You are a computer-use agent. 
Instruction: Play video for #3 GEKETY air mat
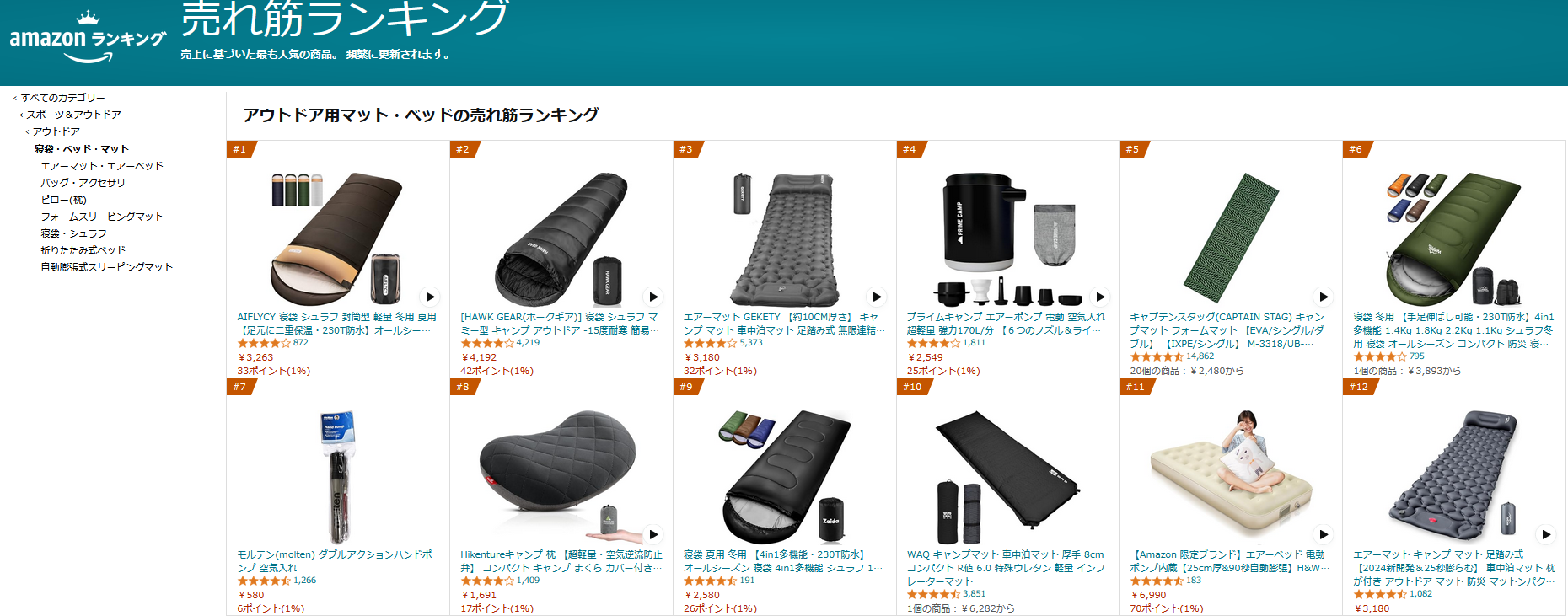pyautogui.click(x=877, y=297)
